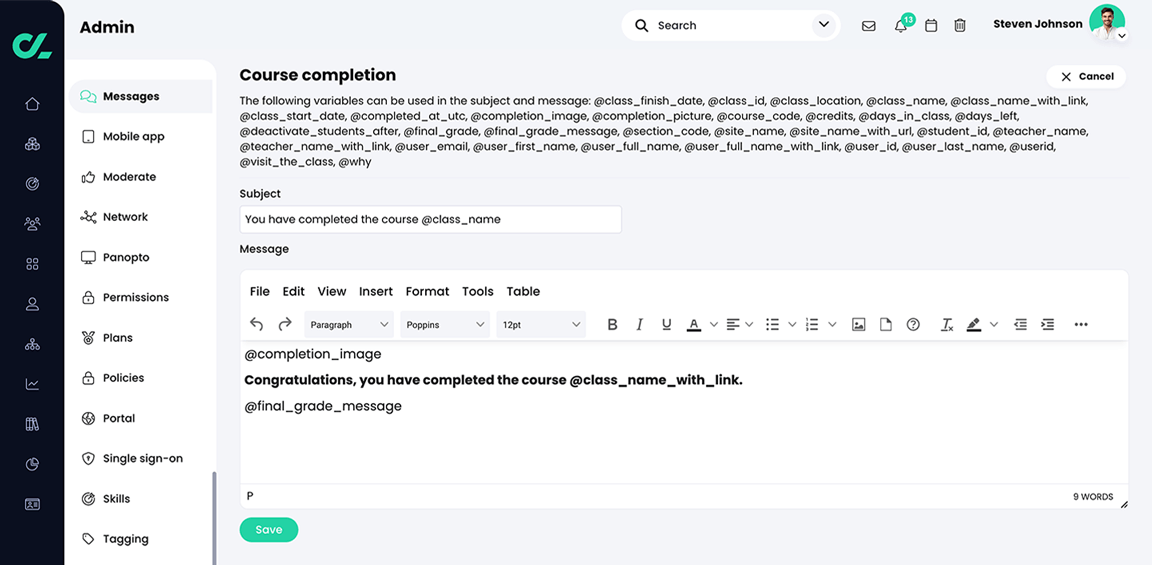Open more toolbar options ellipsis
Screen dimensions: 1152x565
[x=1081, y=324]
